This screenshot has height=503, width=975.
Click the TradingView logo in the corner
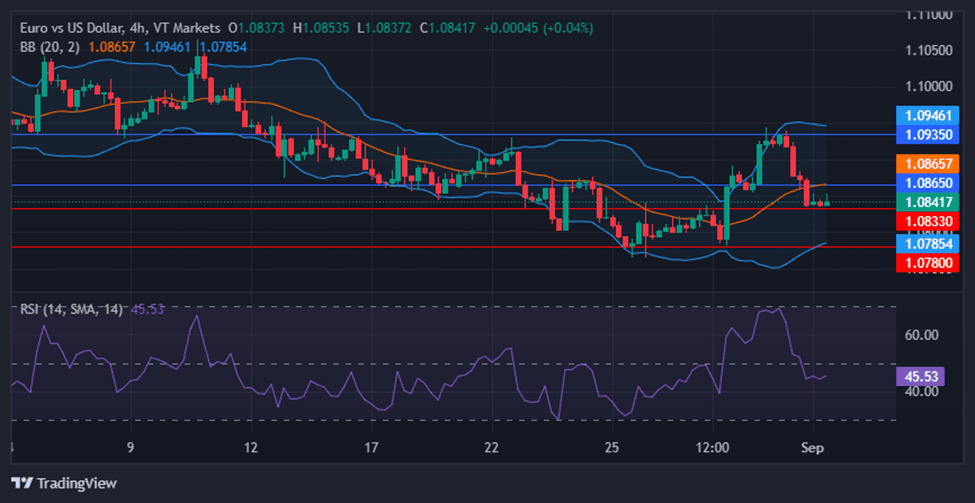point(64,483)
